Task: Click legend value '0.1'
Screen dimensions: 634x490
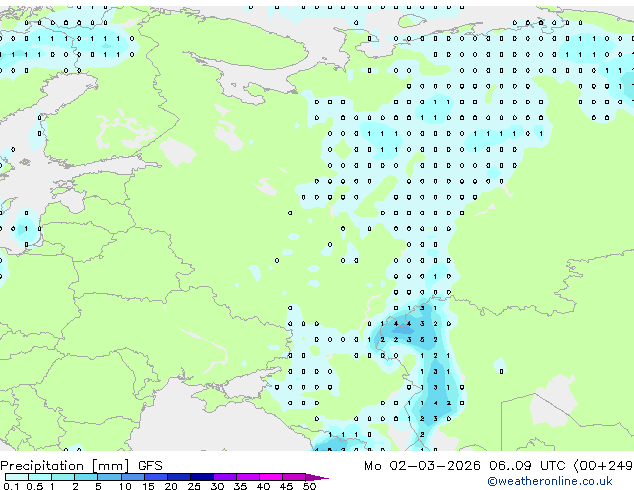Action: click(11, 486)
